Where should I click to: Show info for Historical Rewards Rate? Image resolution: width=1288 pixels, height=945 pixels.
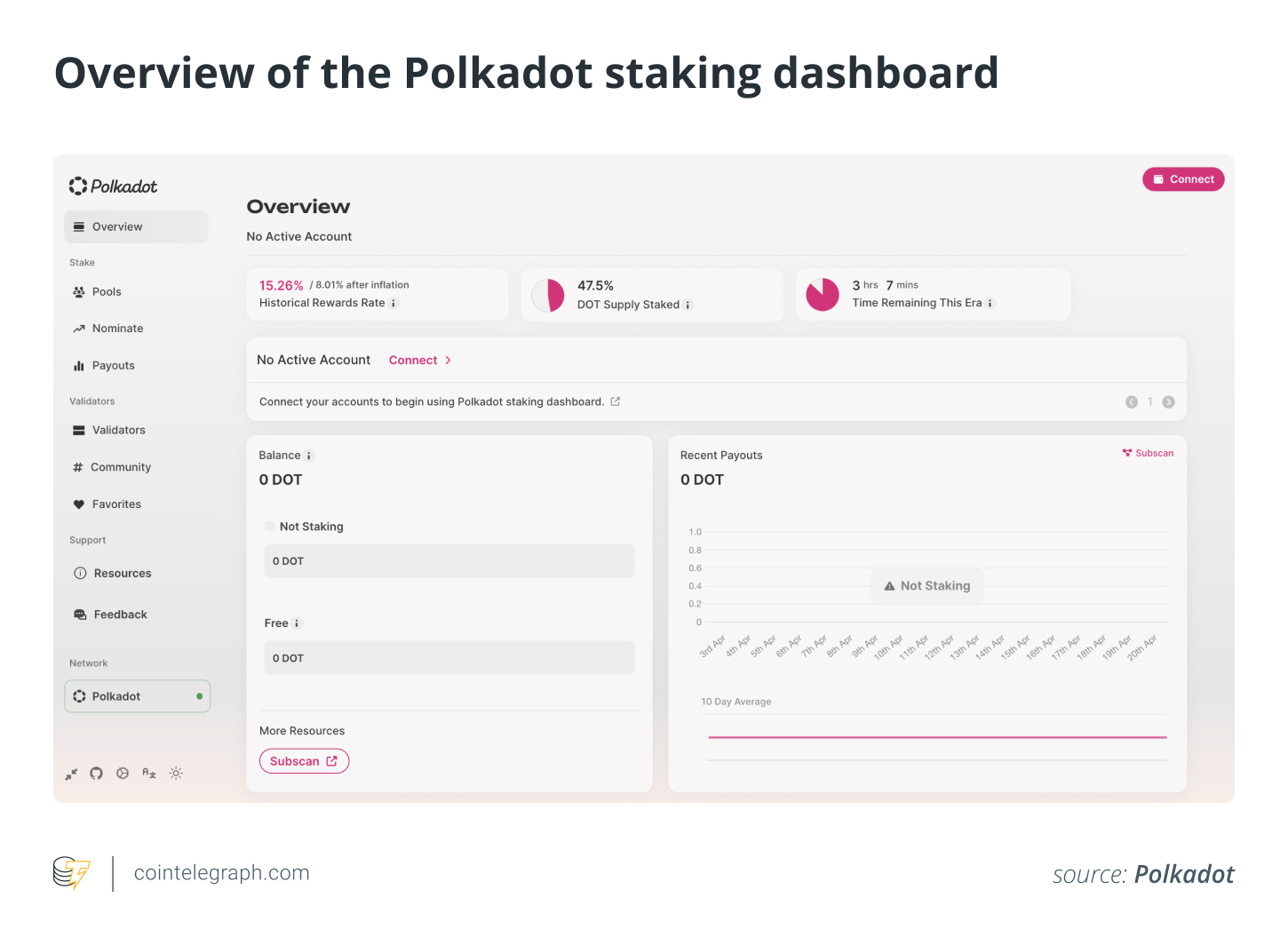click(394, 304)
